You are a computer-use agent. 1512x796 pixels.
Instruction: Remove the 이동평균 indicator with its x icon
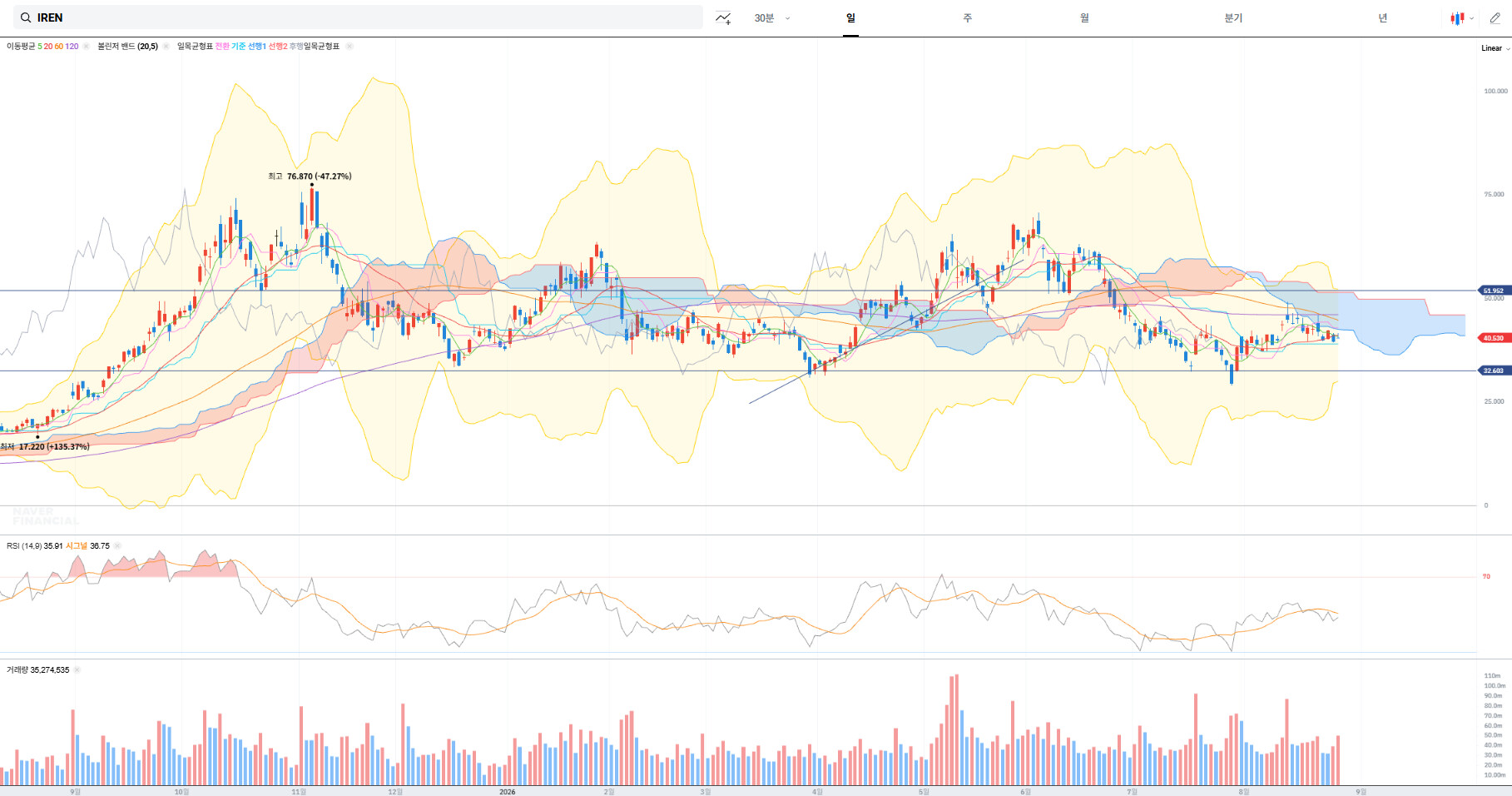(x=87, y=47)
